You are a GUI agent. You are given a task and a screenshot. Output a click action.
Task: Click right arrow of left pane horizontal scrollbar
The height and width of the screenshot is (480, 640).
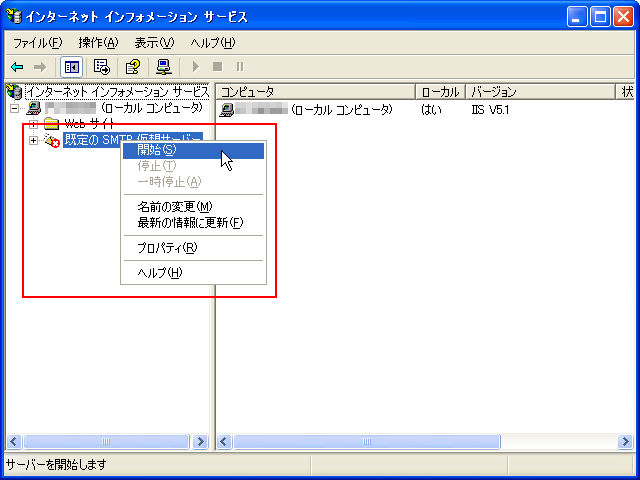click(x=200, y=441)
